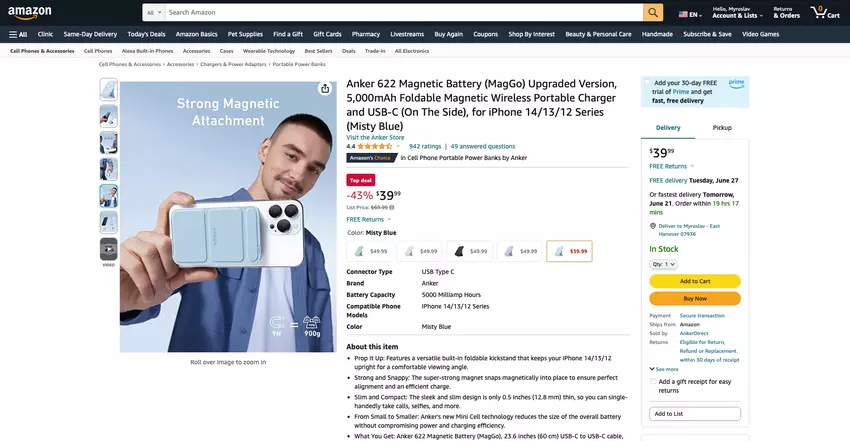Open the hamburger All menu
This screenshot has height=441, width=850.
(18, 34)
